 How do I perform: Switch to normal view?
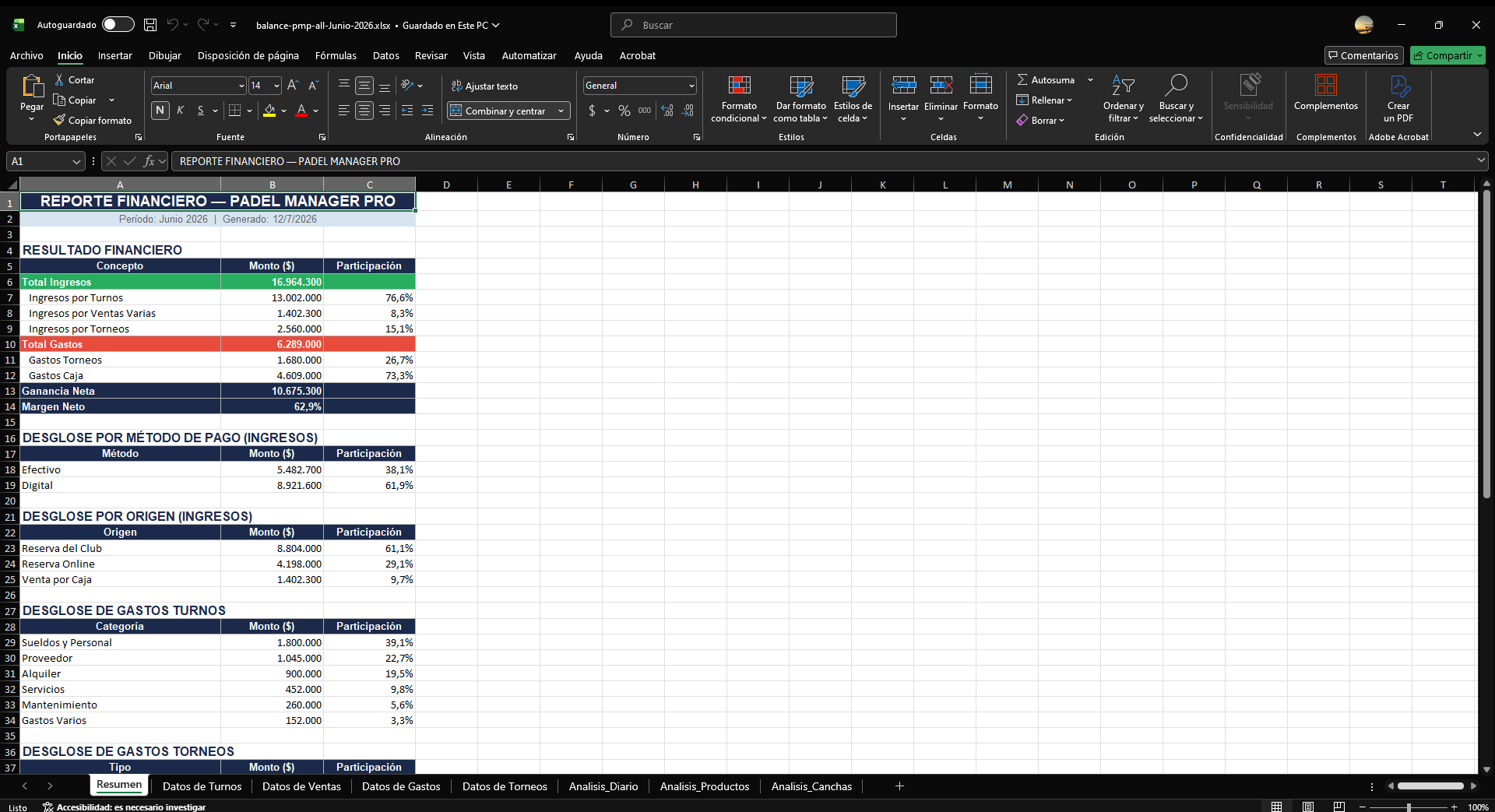1276,807
